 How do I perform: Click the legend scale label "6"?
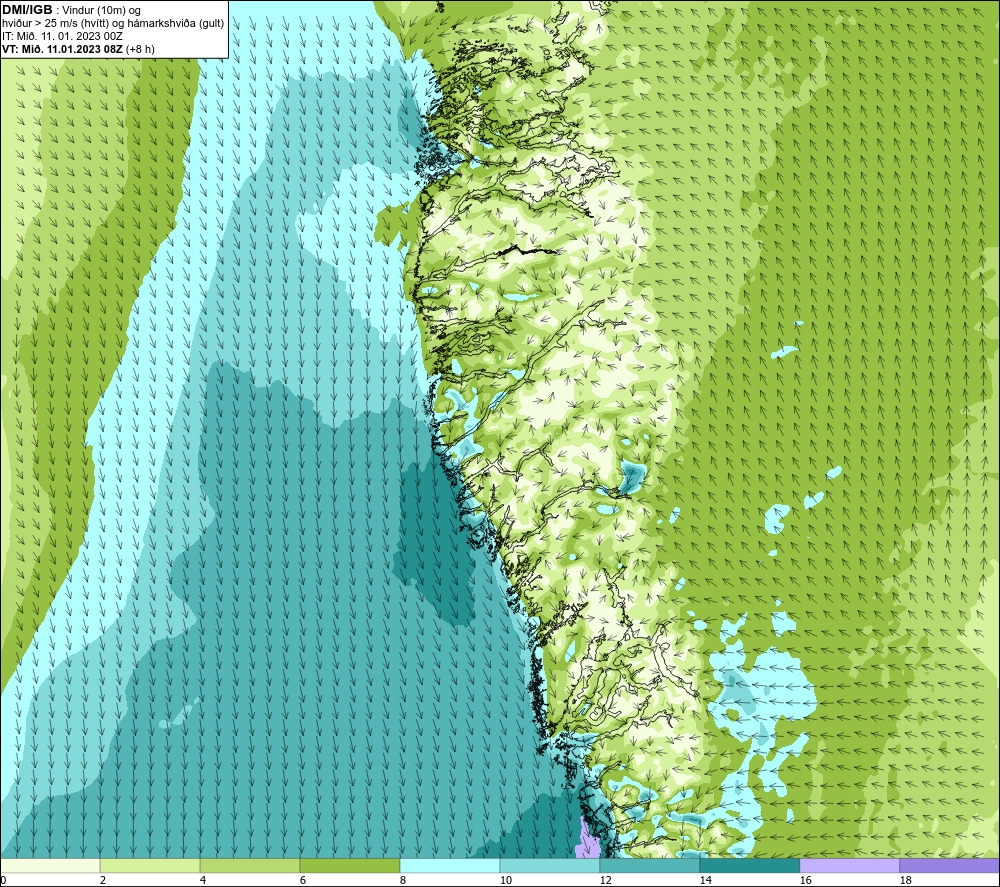(303, 881)
